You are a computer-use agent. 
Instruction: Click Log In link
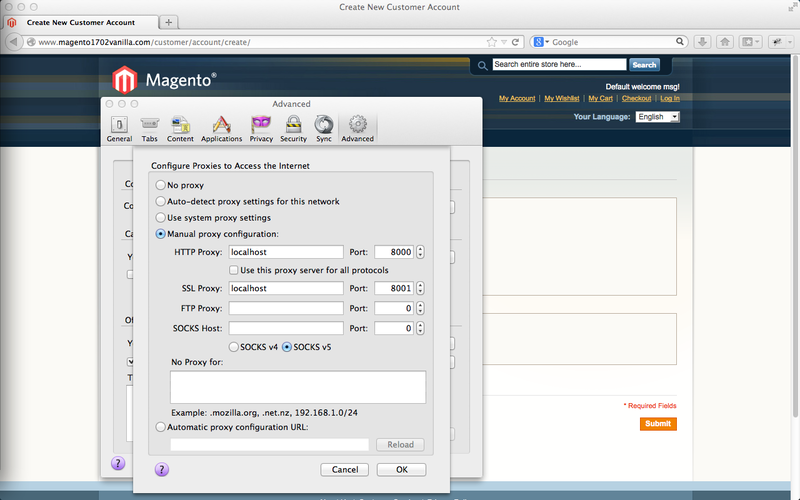pyautogui.click(x=670, y=98)
